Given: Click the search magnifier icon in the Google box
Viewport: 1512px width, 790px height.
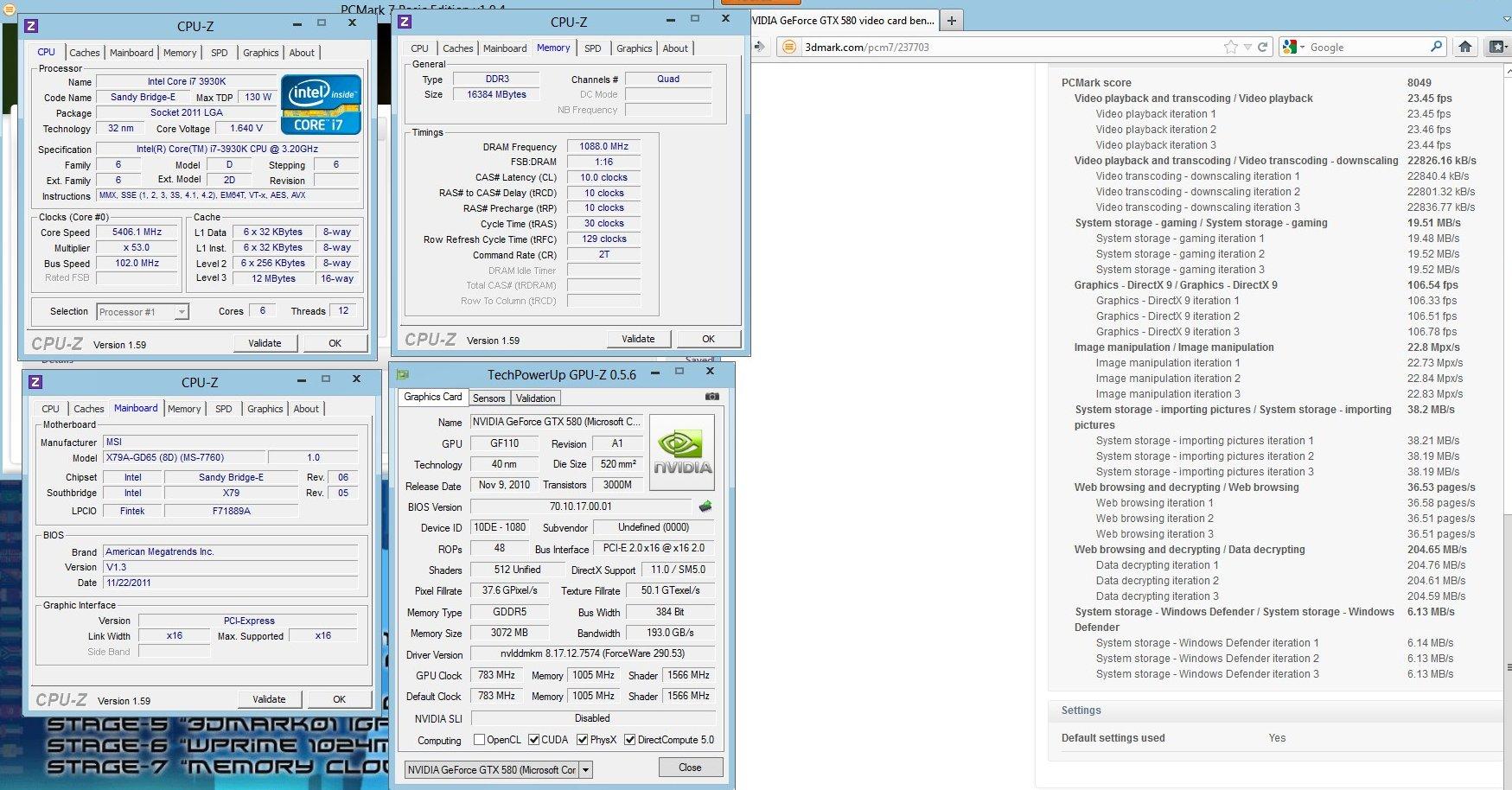Looking at the screenshot, I should [x=1436, y=47].
